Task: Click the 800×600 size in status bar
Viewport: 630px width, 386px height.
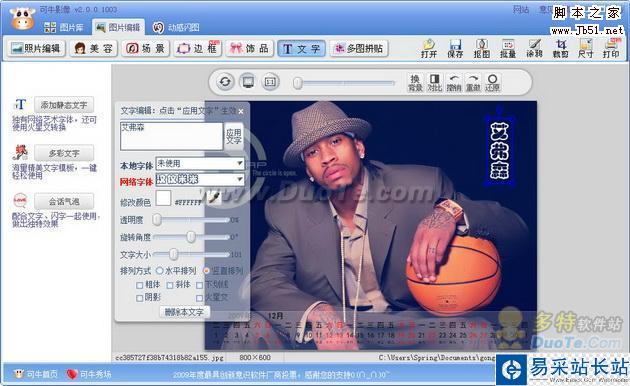Action: pos(255,357)
